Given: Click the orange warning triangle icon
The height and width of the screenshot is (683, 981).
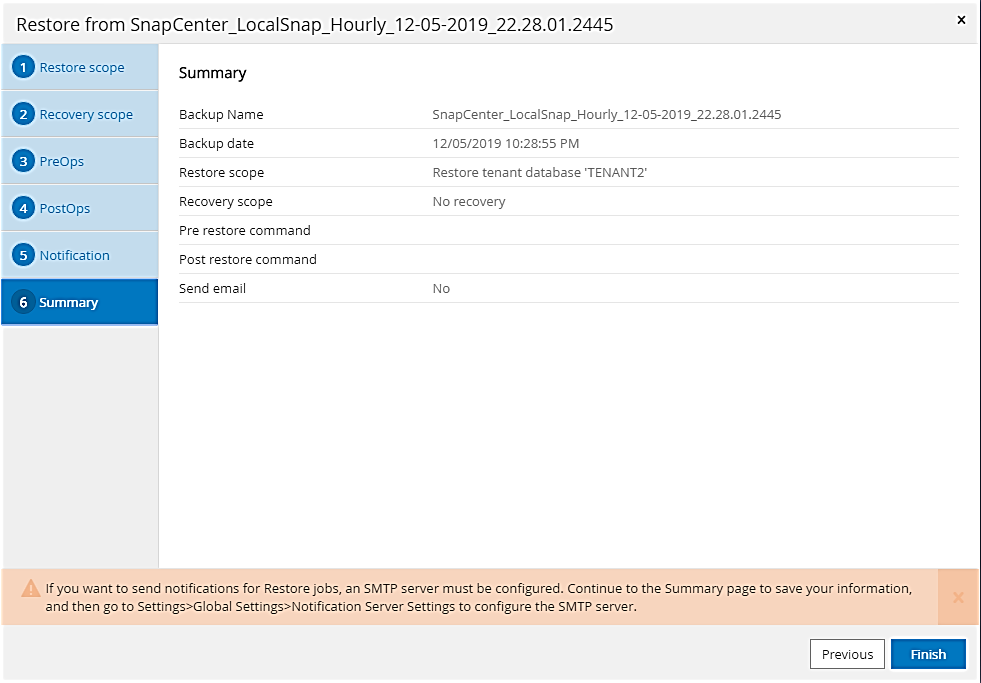Looking at the screenshot, I should click(30, 589).
